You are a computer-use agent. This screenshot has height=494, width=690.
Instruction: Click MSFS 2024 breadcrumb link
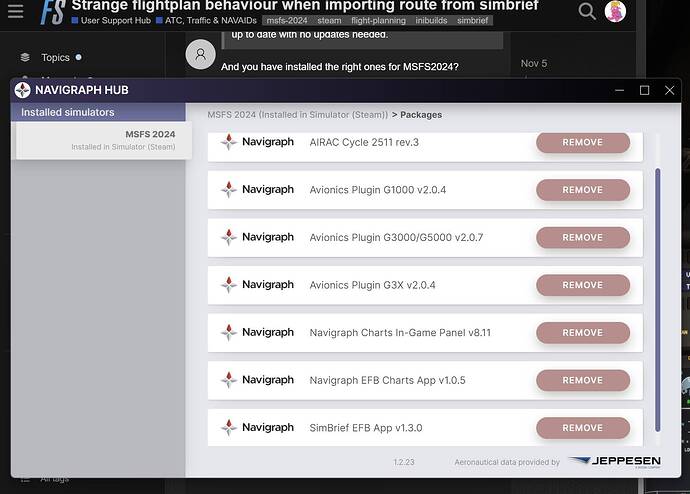(x=297, y=115)
